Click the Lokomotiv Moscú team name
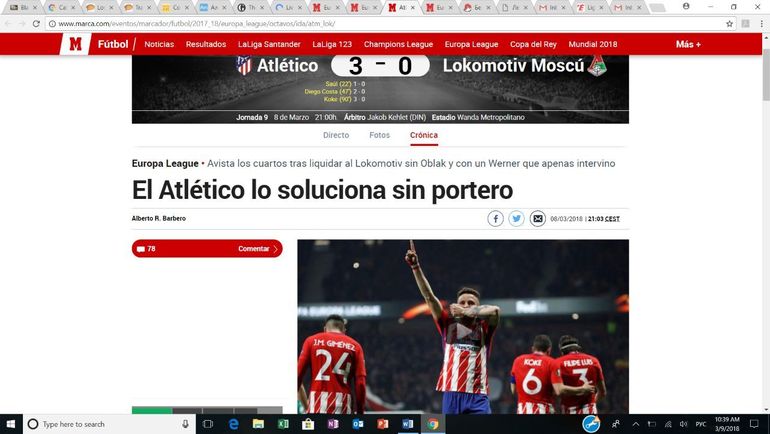The image size is (770, 434). 513,65
